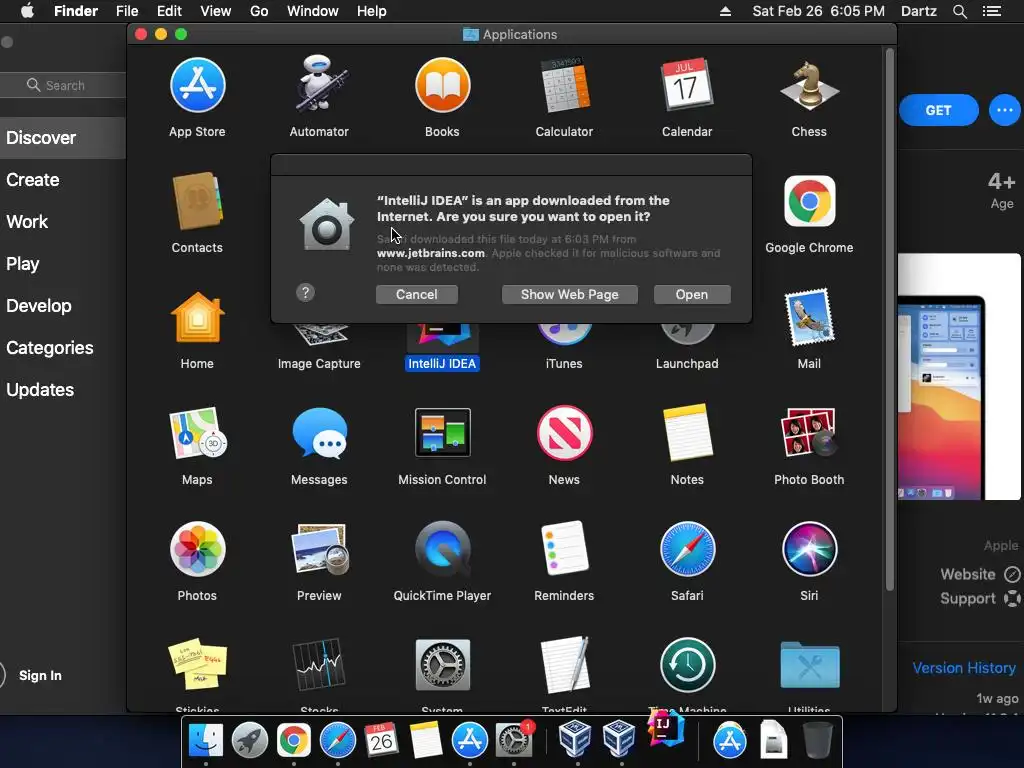Open the File menu

(x=127, y=11)
